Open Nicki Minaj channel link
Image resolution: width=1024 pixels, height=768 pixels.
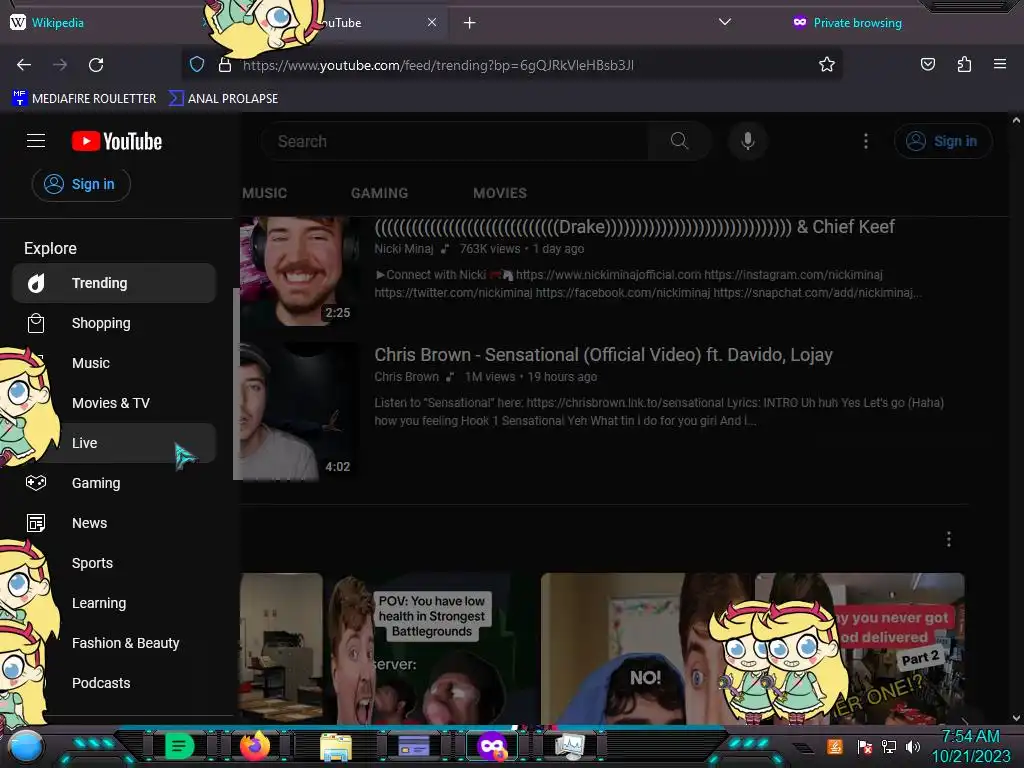pyautogui.click(x=404, y=249)
